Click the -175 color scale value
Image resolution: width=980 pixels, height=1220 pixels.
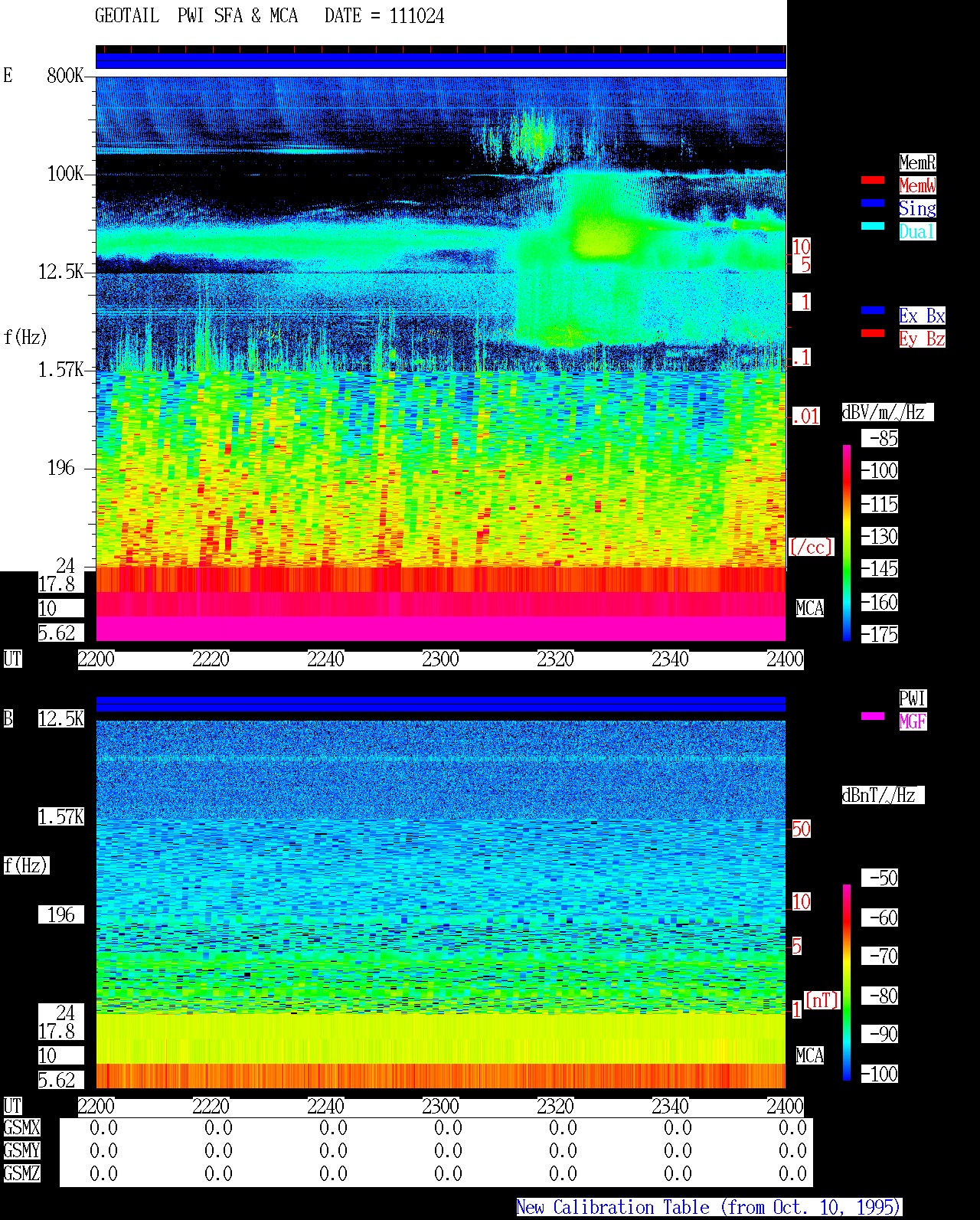coord(880,634)
